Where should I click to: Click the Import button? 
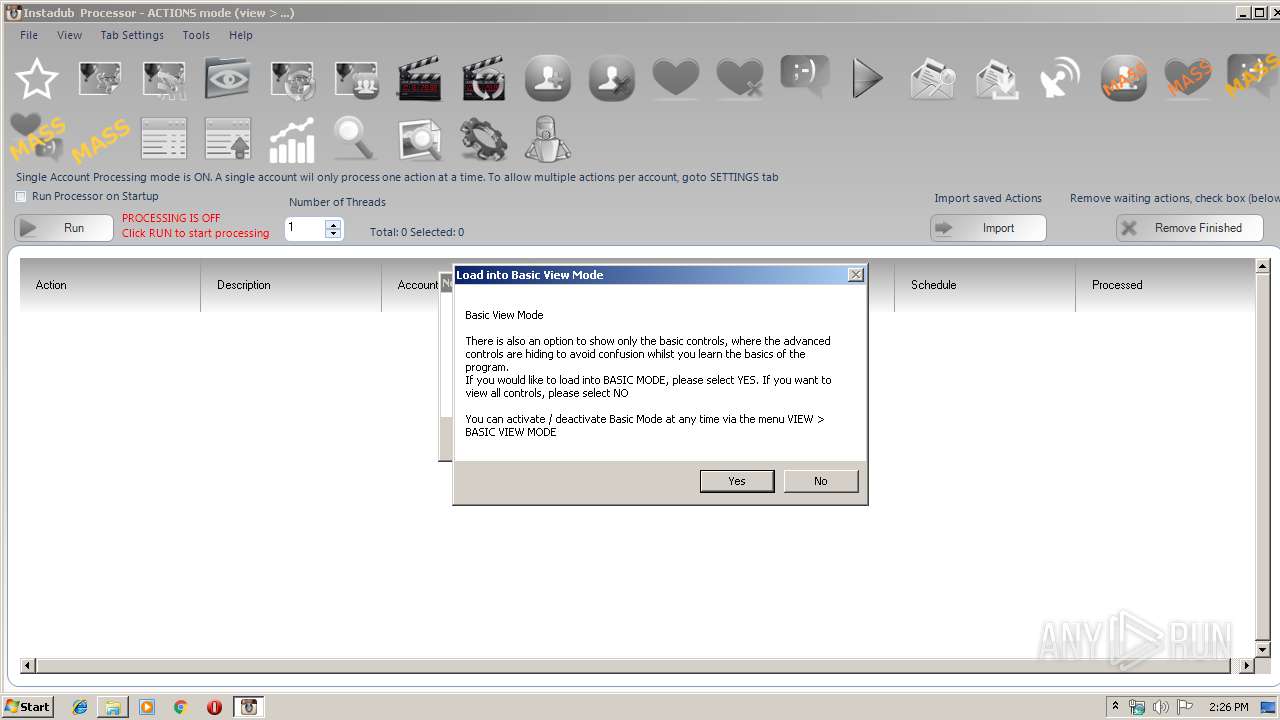click(x=988, y=228)
